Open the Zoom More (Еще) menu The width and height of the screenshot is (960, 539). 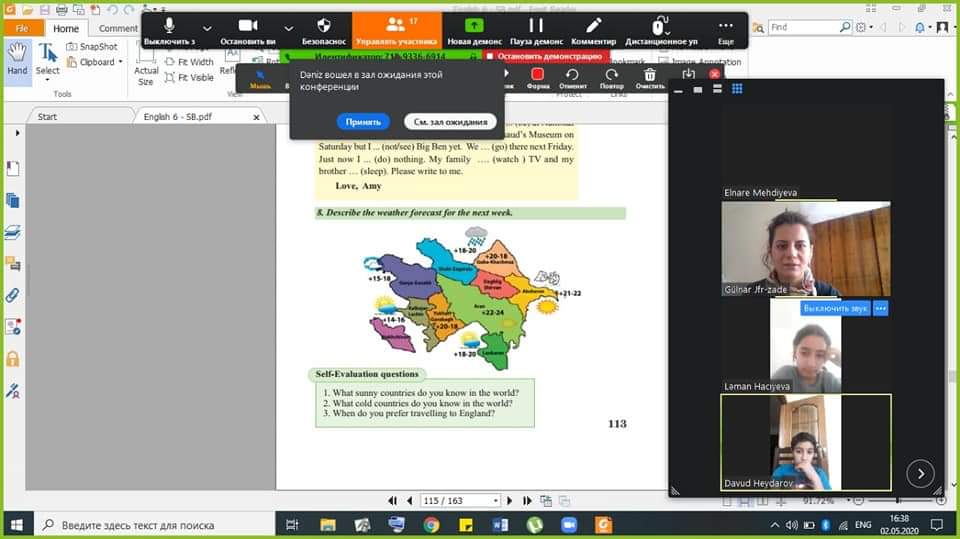click(726, 31)
